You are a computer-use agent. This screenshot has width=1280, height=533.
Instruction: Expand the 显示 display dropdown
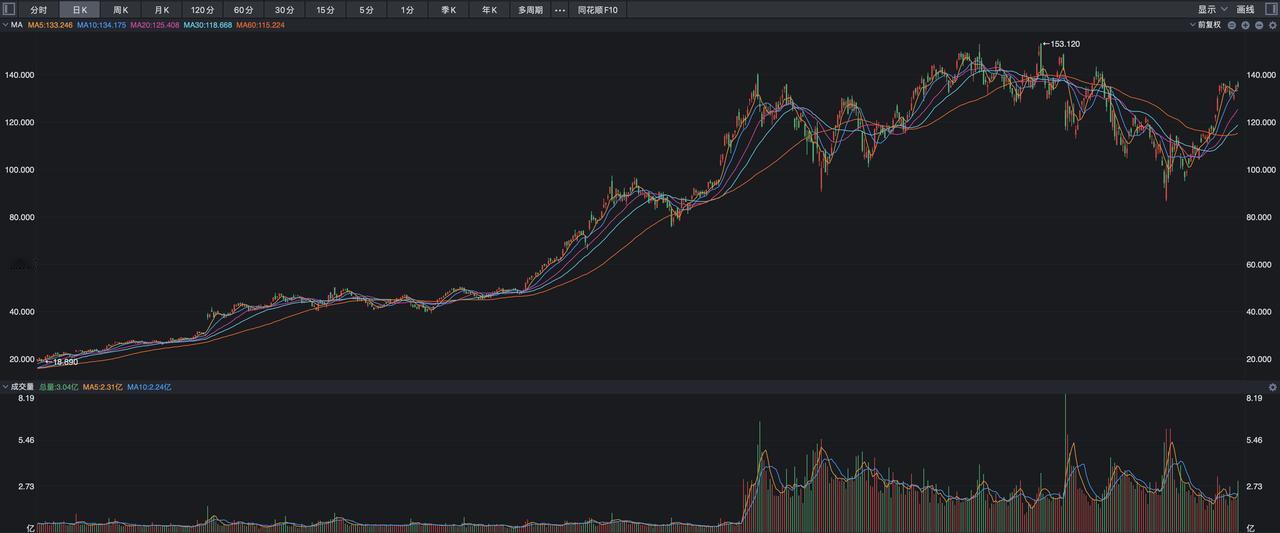click(x=1213, y=10)
